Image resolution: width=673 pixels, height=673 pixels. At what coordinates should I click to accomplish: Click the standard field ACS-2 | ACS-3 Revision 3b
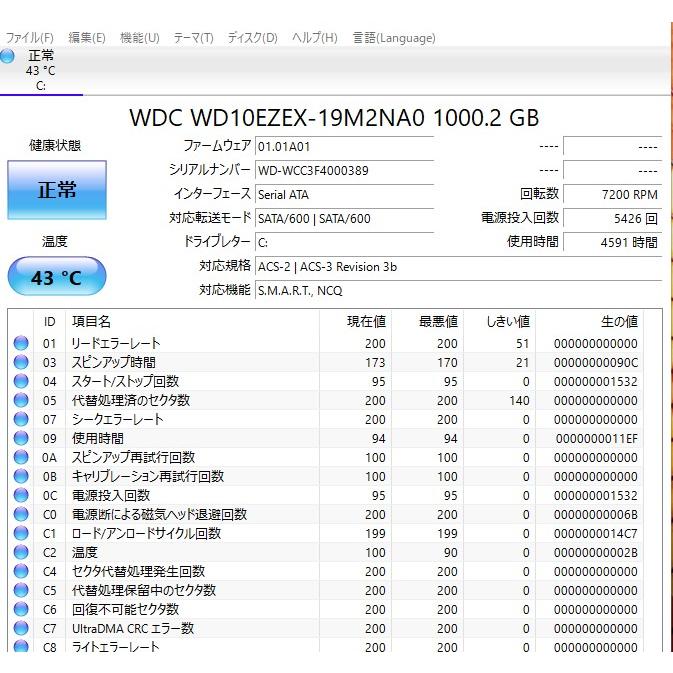coord(458,267)
